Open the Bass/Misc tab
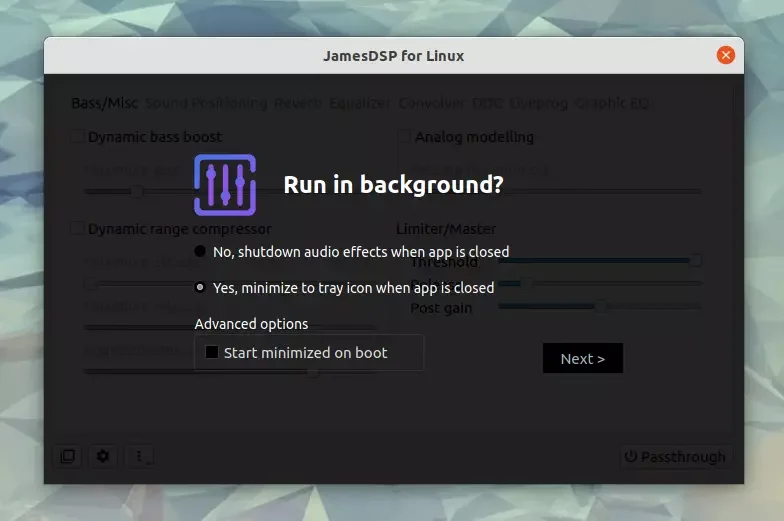Screen dimensions: 784x521 [x=104, y=103]
